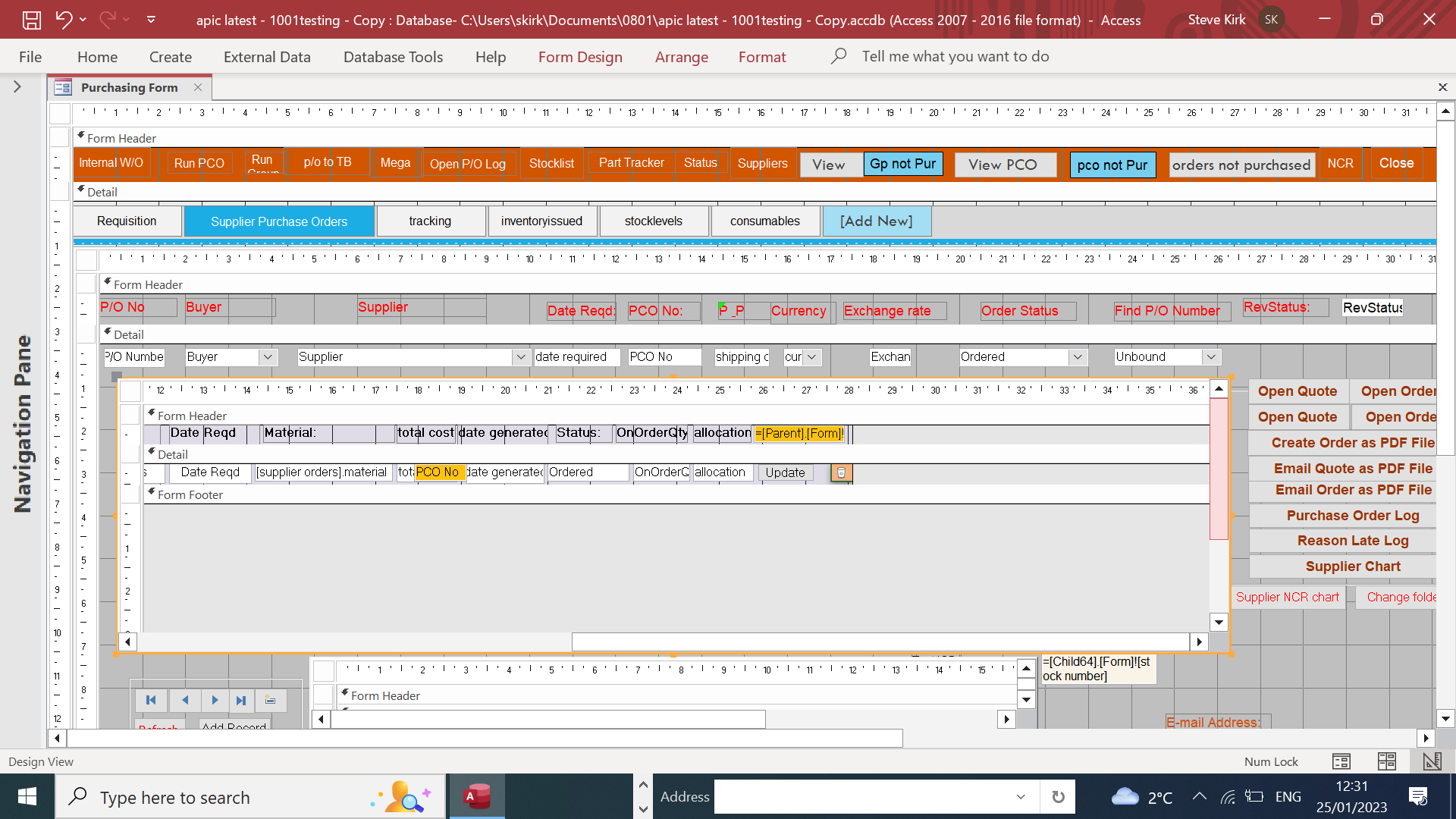Click the Tell me search magnifier icon
Image resolution: width=1456 pixels, height=819 pixels.
(x=838, y=56)
